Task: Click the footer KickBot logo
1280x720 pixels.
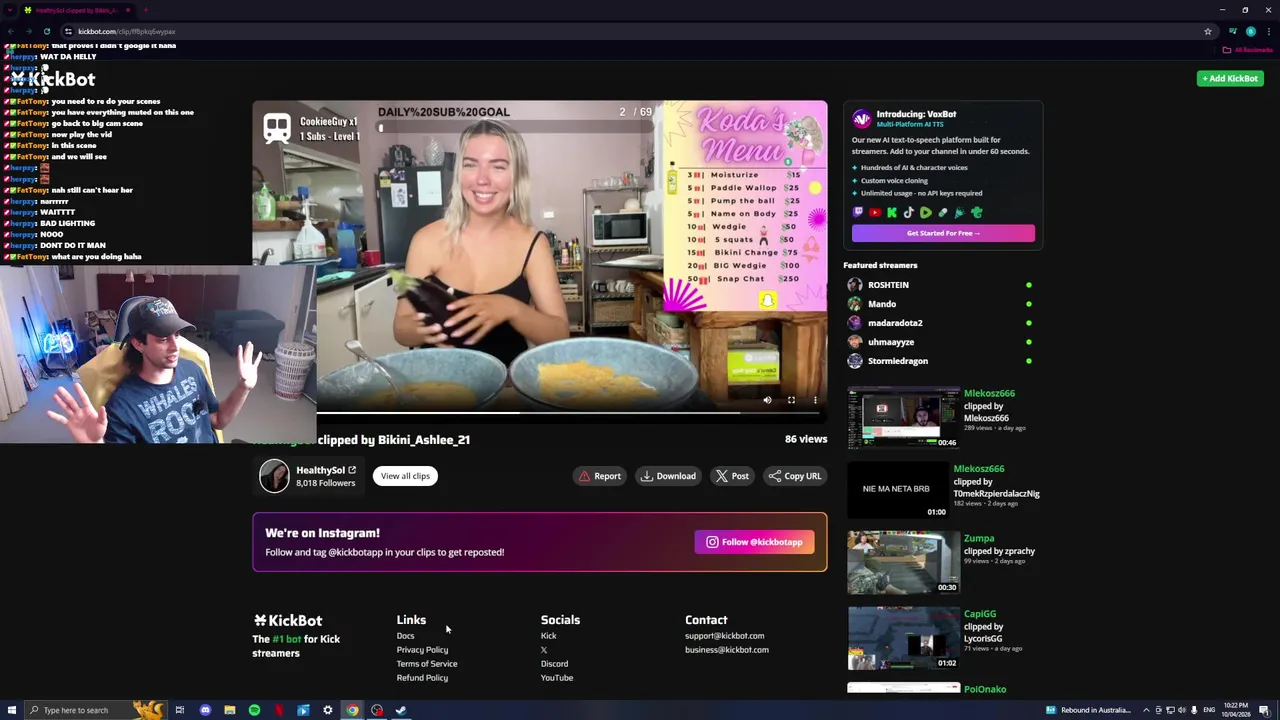Action: click(288, 620)
